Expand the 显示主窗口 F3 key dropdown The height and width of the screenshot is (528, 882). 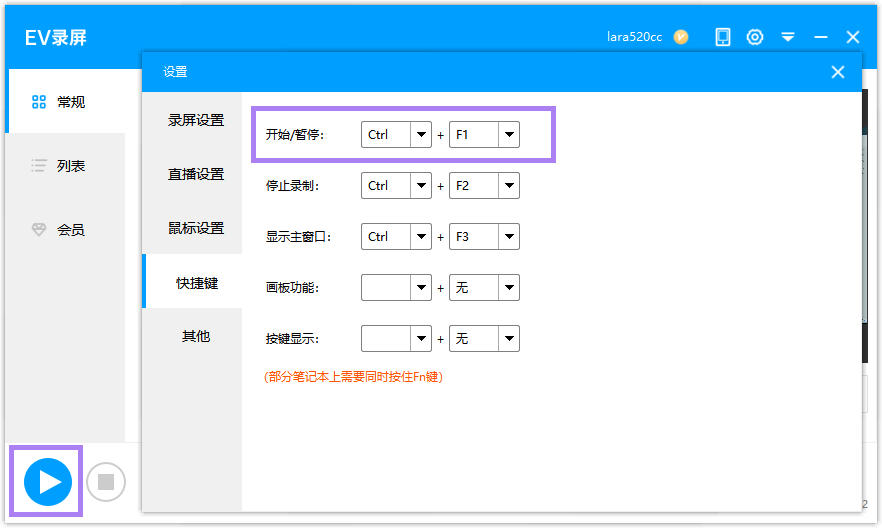(509, 237)
